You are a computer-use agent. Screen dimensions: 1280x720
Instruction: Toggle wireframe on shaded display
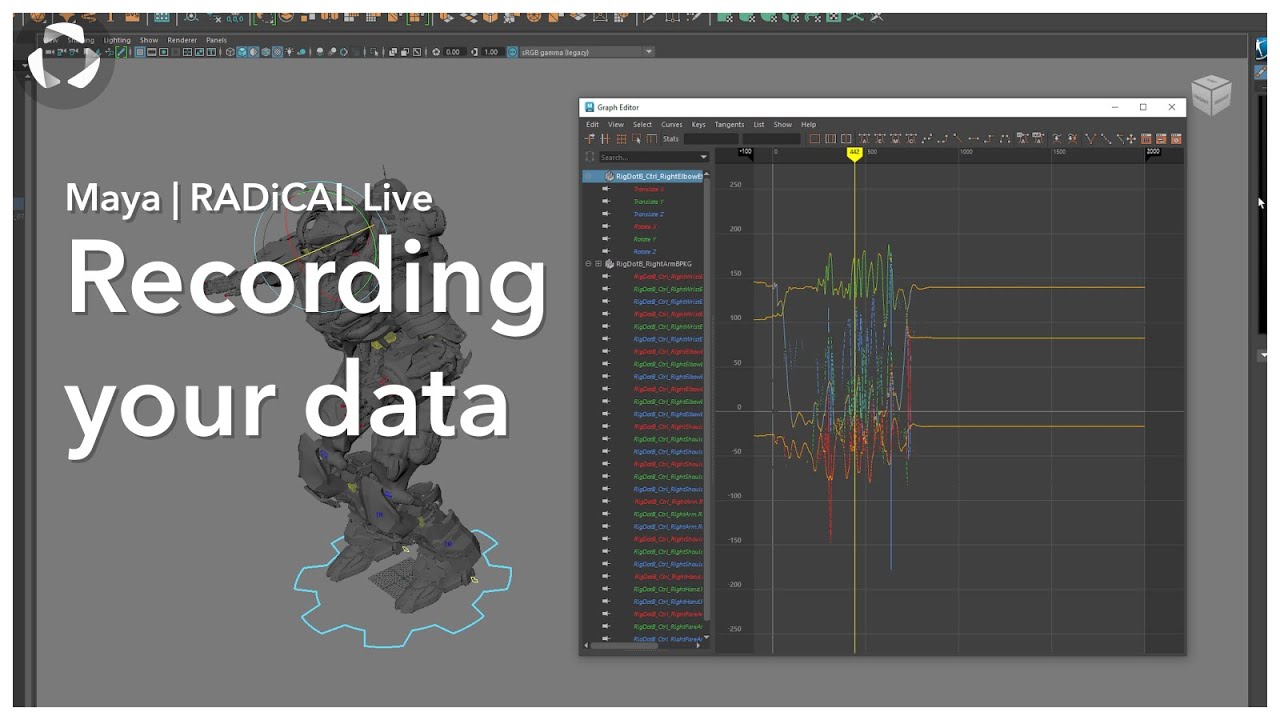(x=265, y=51)
